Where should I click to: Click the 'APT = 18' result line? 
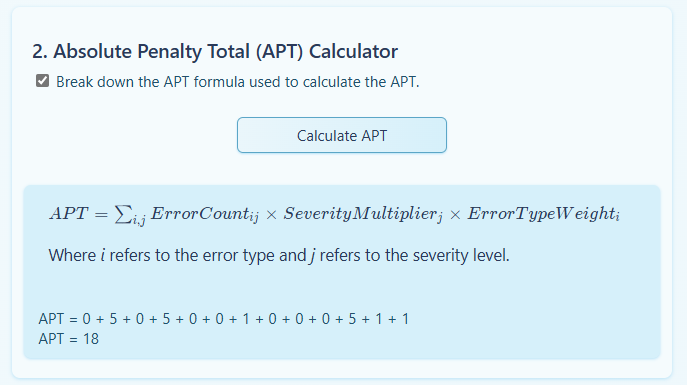pos(69,339)
